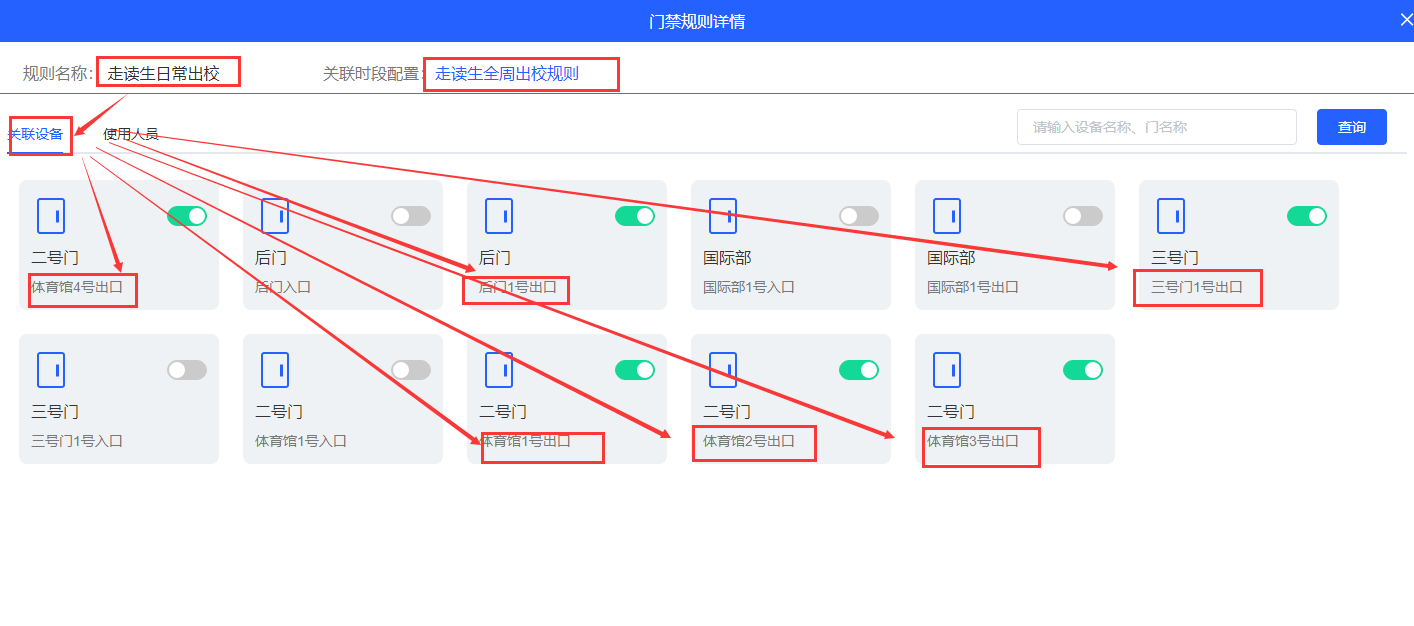Close the 门禁规则详情 dialog
The height and width of the screenshot is (626, 1414).
click(1405, 21)
